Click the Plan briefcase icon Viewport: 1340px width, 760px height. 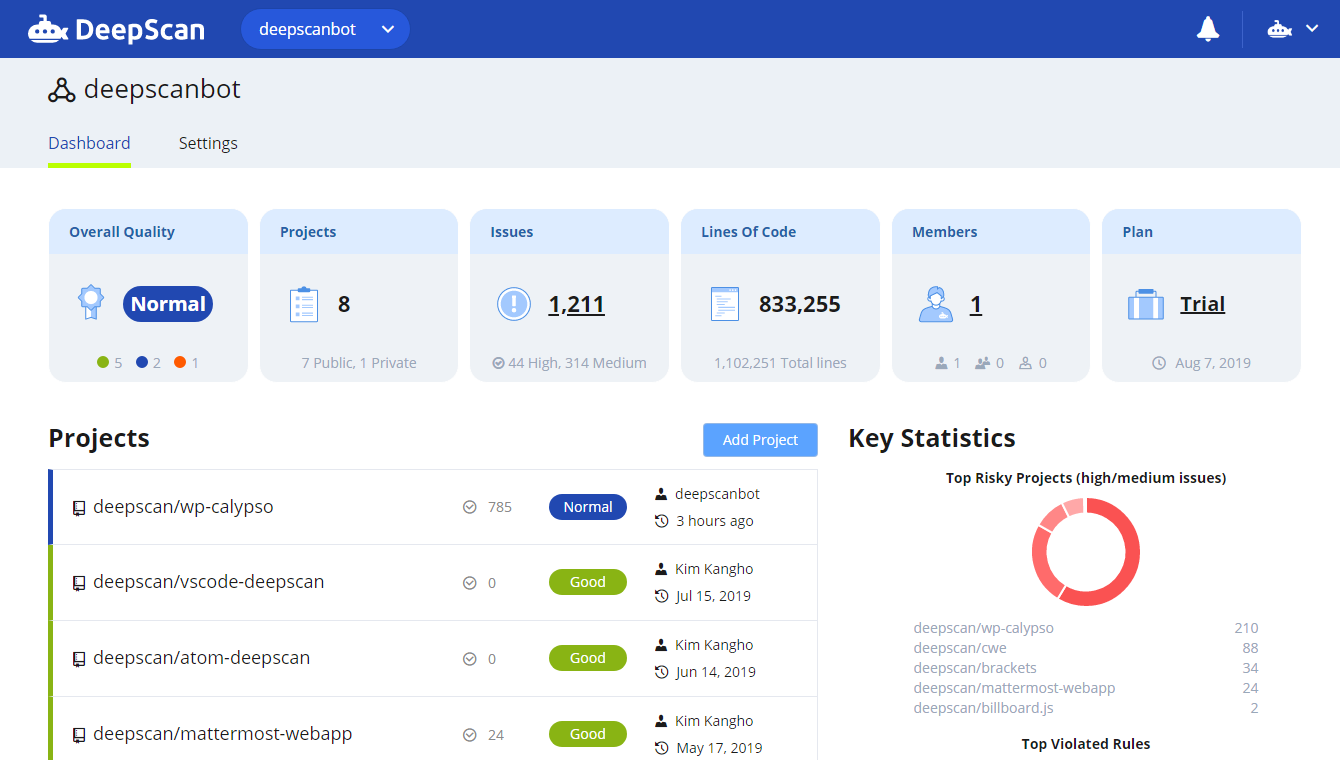point(1145,304)
